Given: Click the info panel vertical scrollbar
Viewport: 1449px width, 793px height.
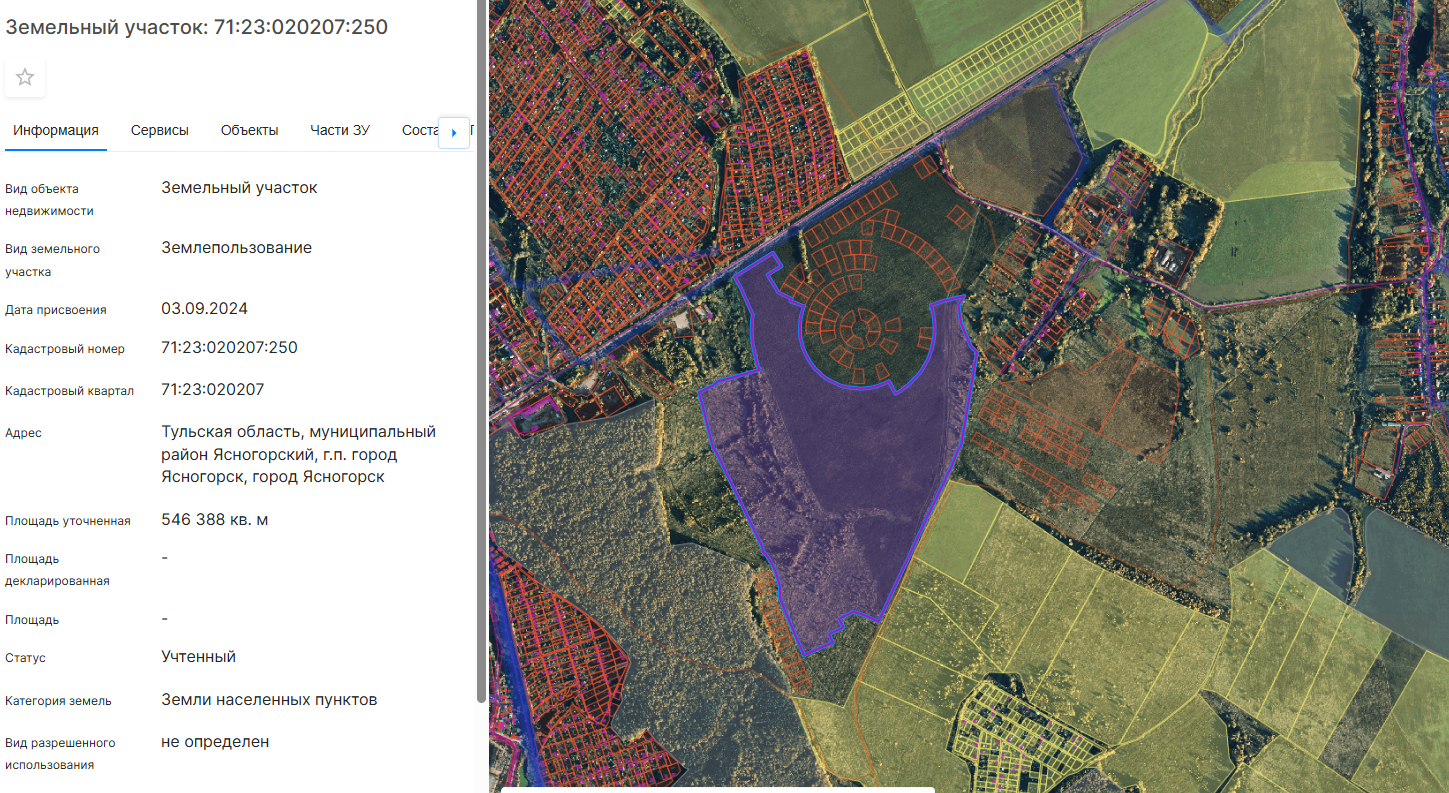Looking at the screenshot, I should tap(482, 350).
